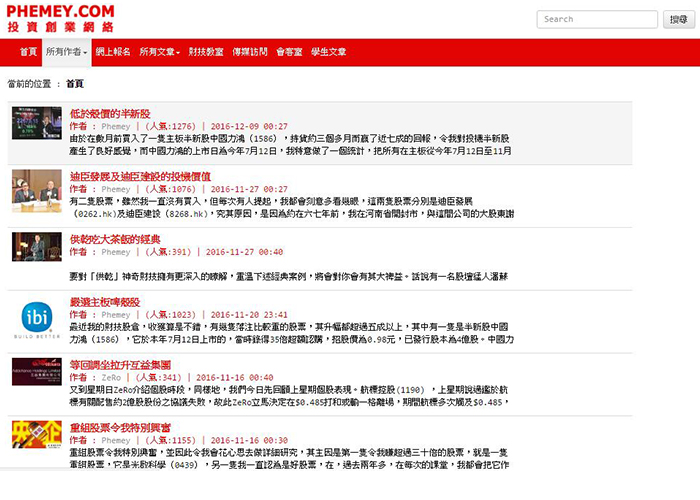Go to the 學生文章 section
This screenshot has width=700, height=500.
point(329,51)
